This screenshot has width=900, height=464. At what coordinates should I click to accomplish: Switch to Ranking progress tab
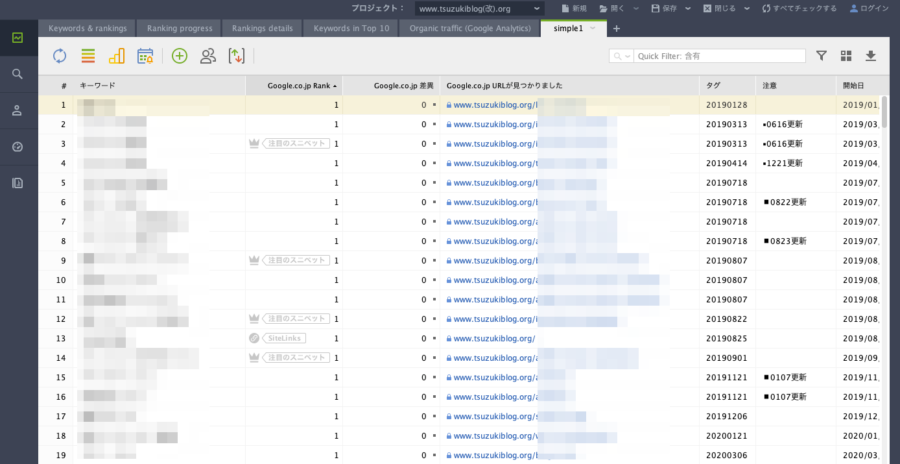[x=180, y=28]
